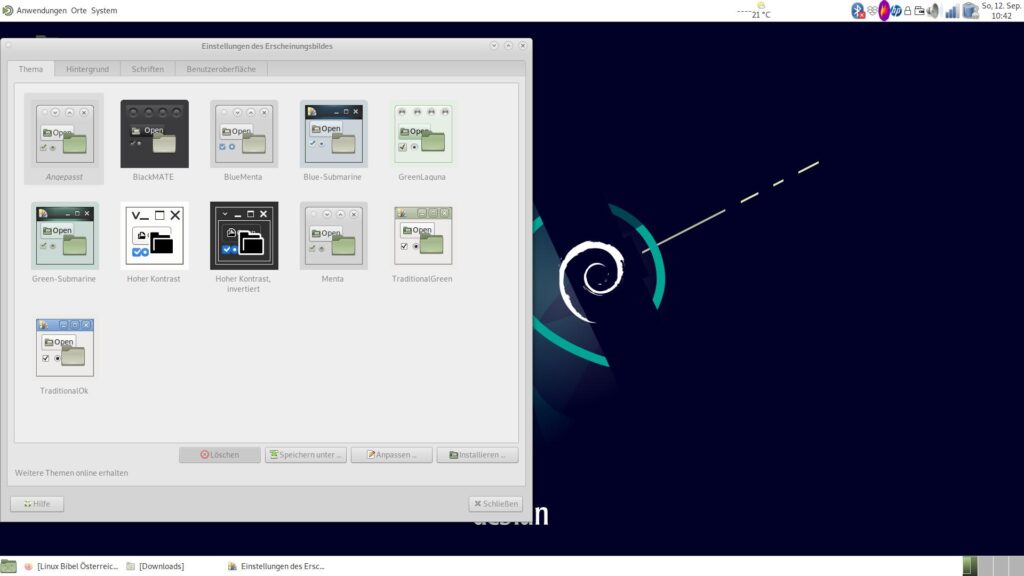Select the Angepasst theme thumbnail
Viewport: 1024px width, 576px height.
click(x=64, y=134)
